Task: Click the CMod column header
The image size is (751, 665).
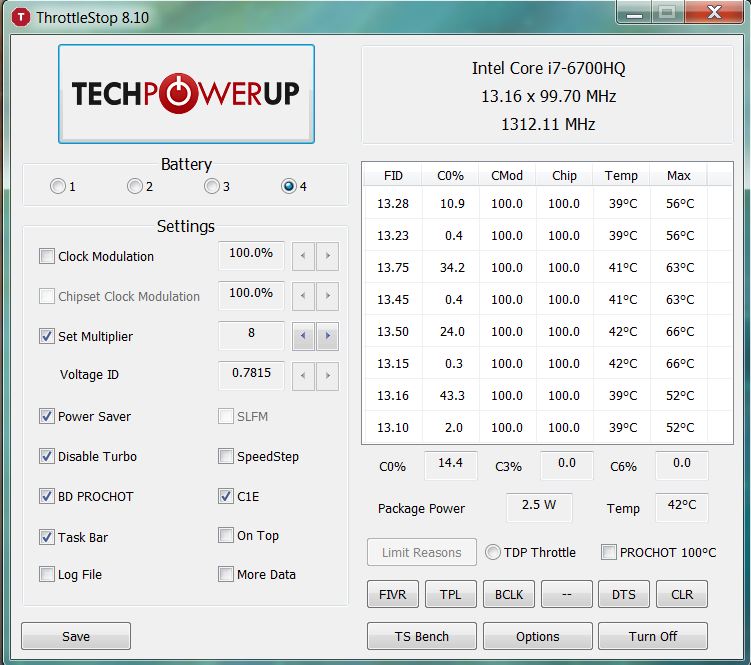Action: pos(507,175)
